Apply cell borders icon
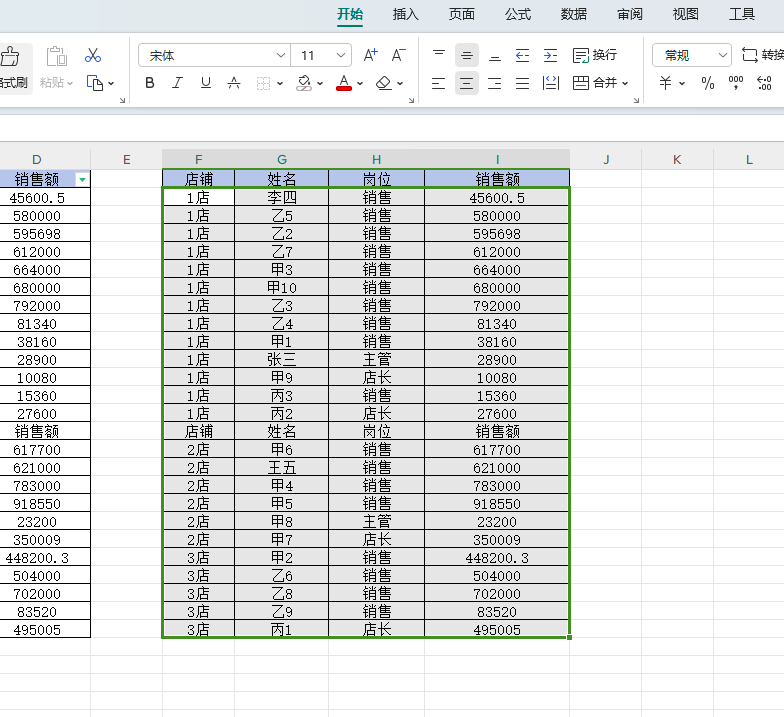This screenshot has height=717, width=784. (x=263, y=83)
